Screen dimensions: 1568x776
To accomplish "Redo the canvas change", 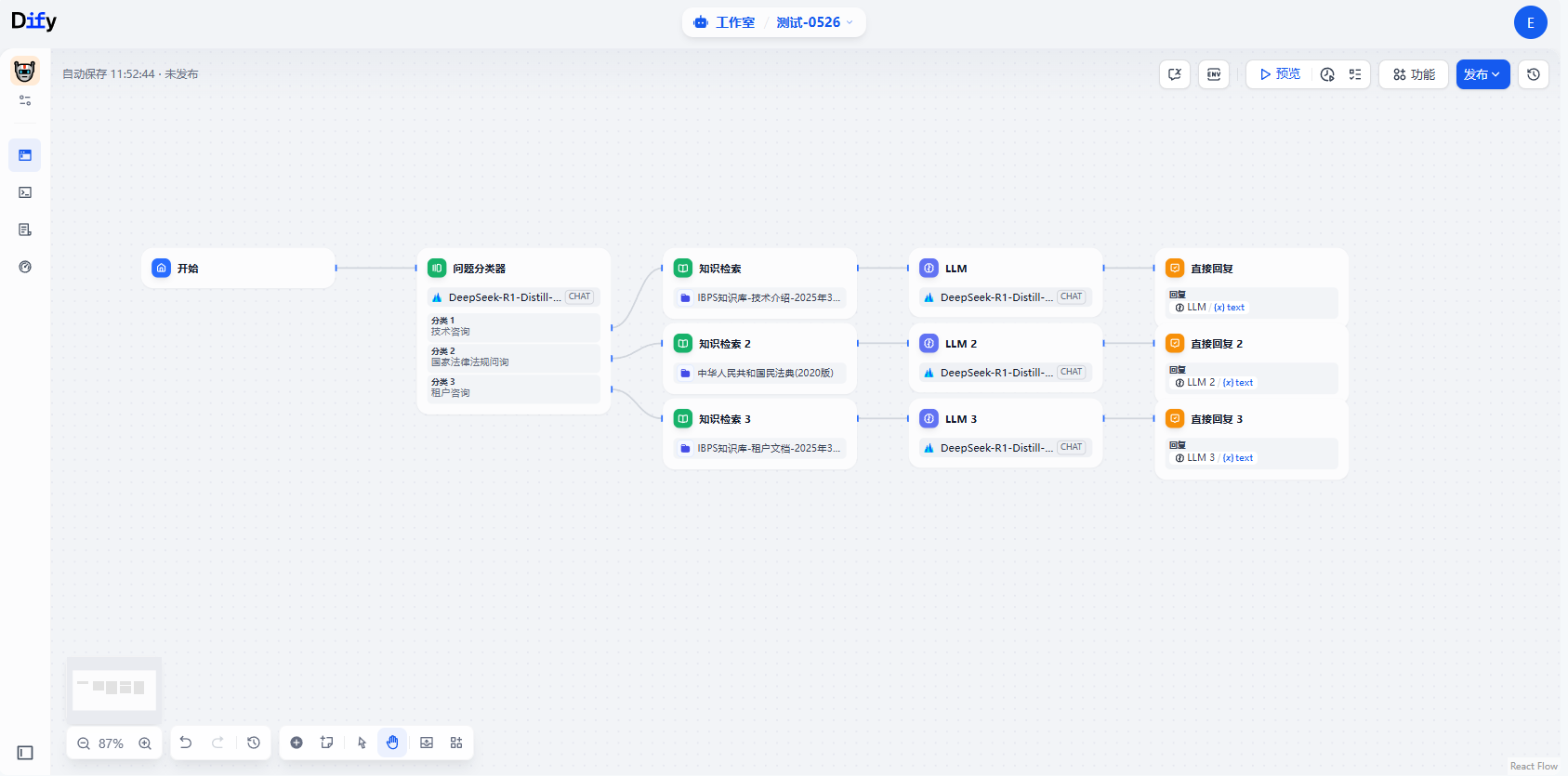I will 217,743.
